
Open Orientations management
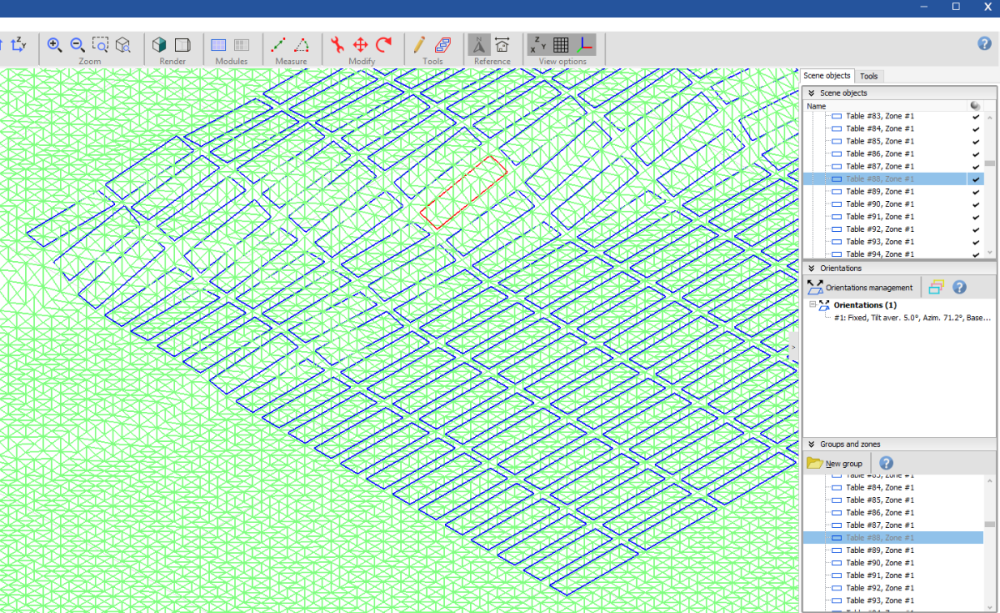(860, 287)
